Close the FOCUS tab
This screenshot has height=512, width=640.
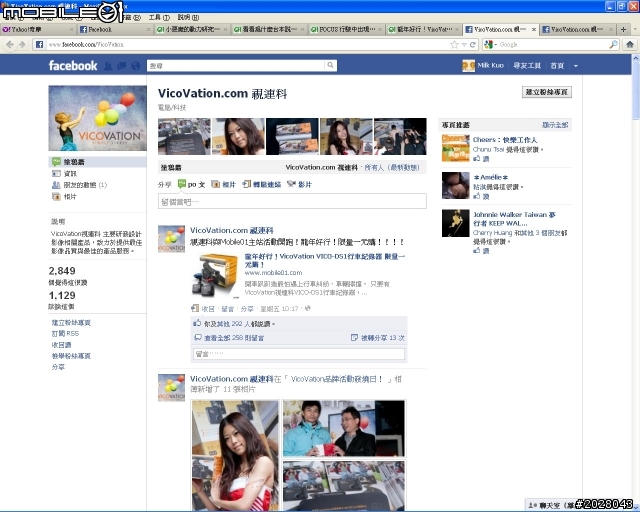380,29
